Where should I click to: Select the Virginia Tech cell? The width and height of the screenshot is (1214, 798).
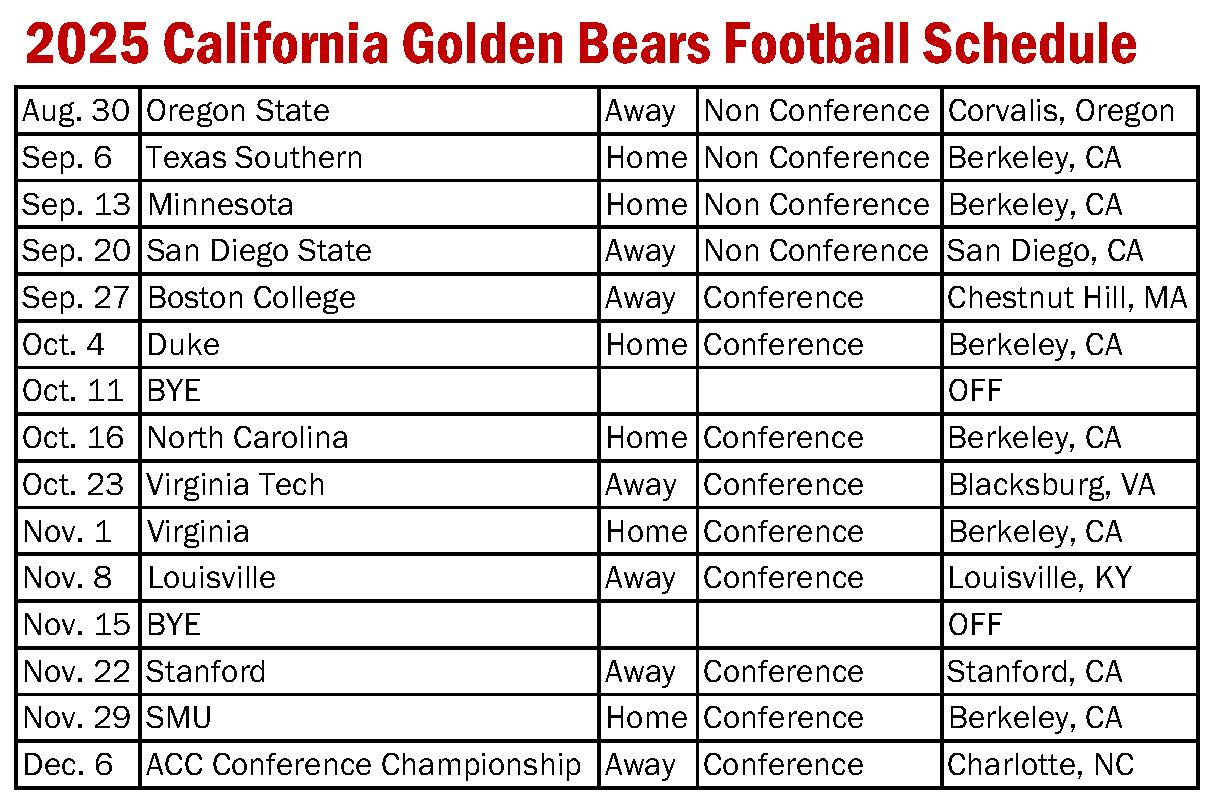(369, 484)
